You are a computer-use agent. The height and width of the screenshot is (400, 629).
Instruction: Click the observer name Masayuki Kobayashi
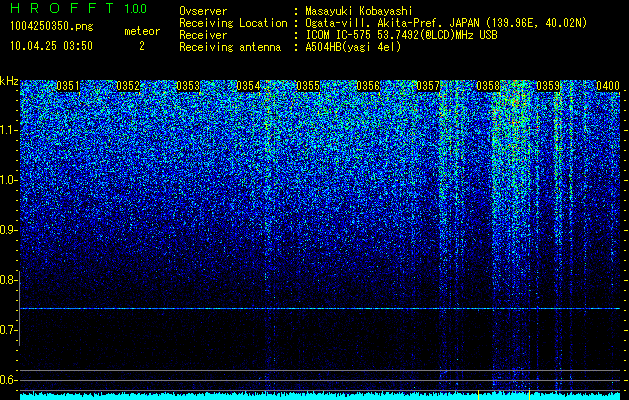[359, 12]
